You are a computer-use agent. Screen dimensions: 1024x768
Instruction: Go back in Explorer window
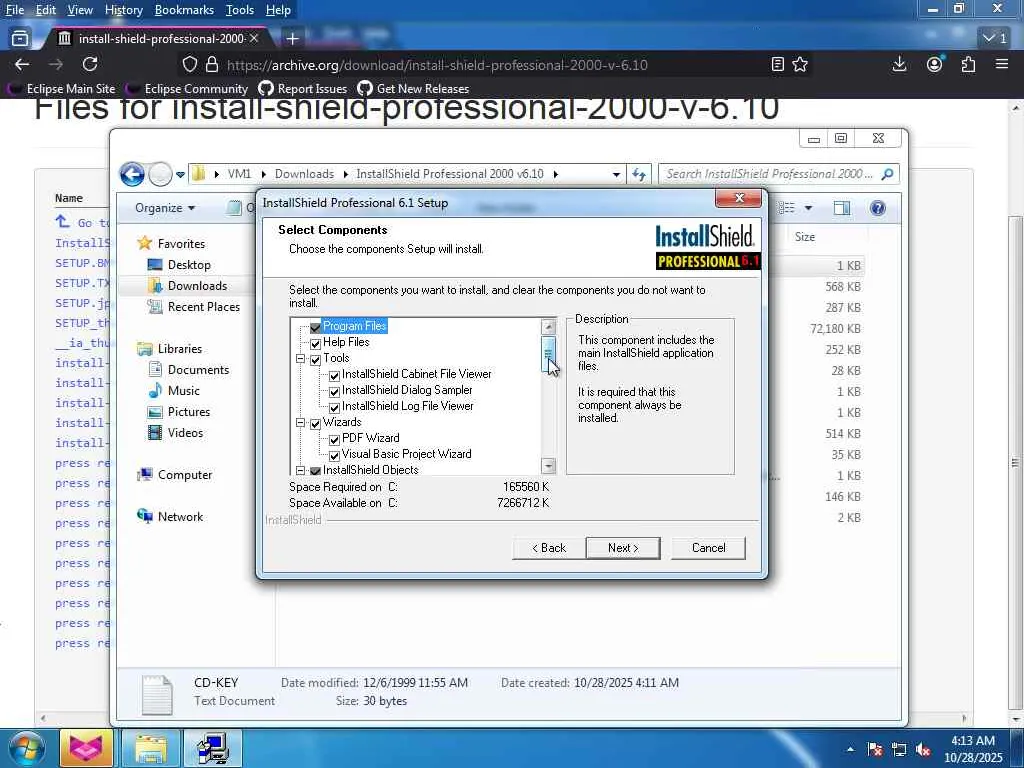pos(133,174)
